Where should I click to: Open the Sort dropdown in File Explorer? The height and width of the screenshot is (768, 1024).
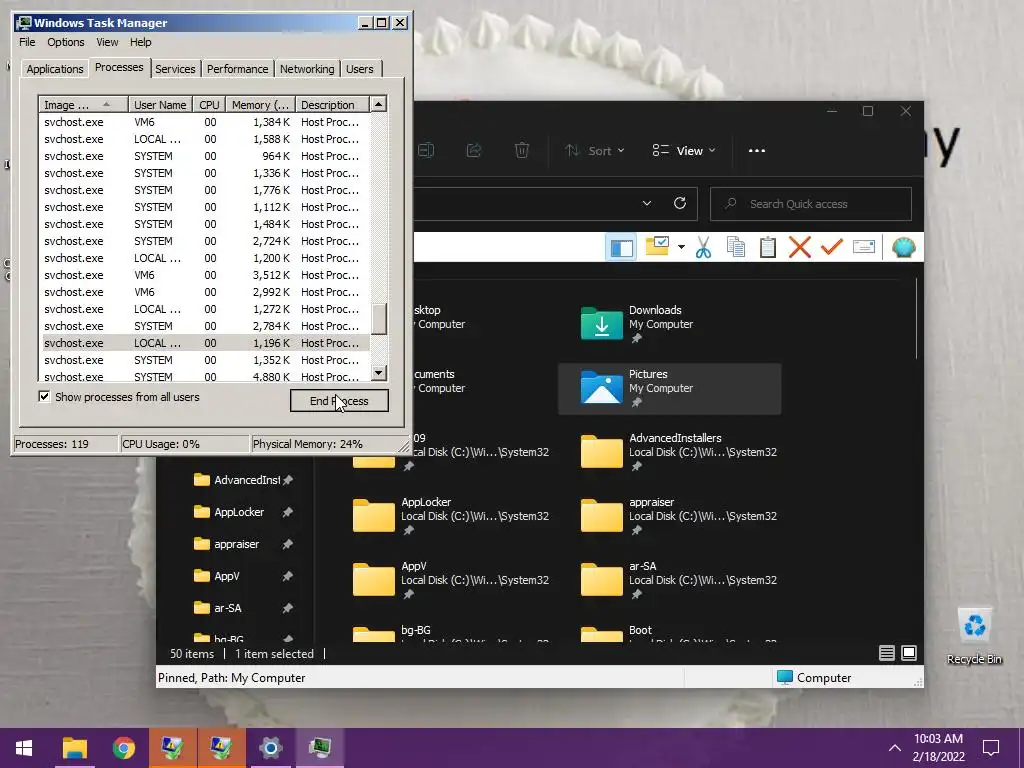tap(594, 151)
